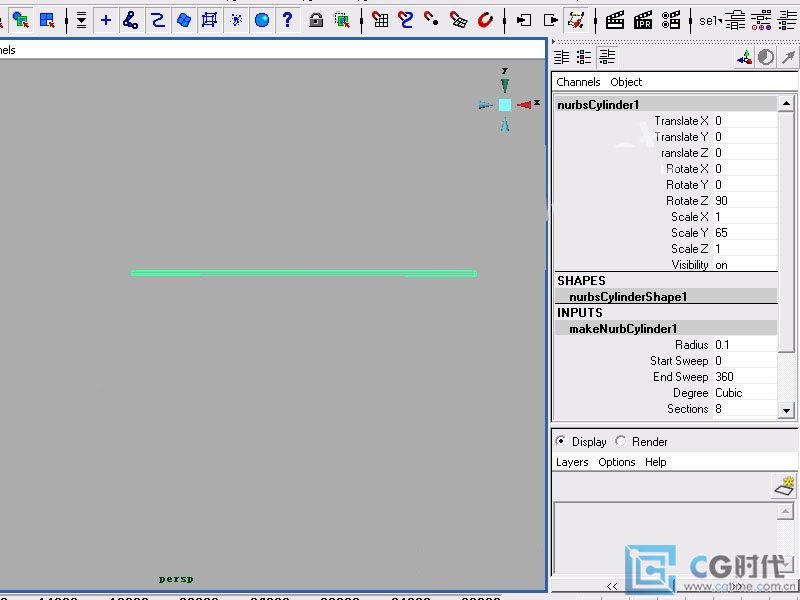Open the layer editor Options menu

pyautogui.click(x=617, y=462)
